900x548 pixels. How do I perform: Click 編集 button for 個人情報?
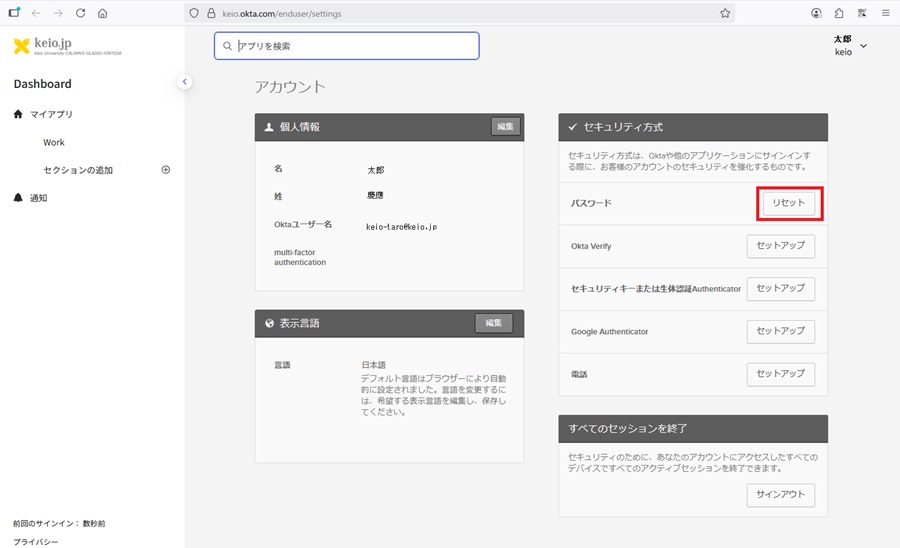[x=505, y=127]
